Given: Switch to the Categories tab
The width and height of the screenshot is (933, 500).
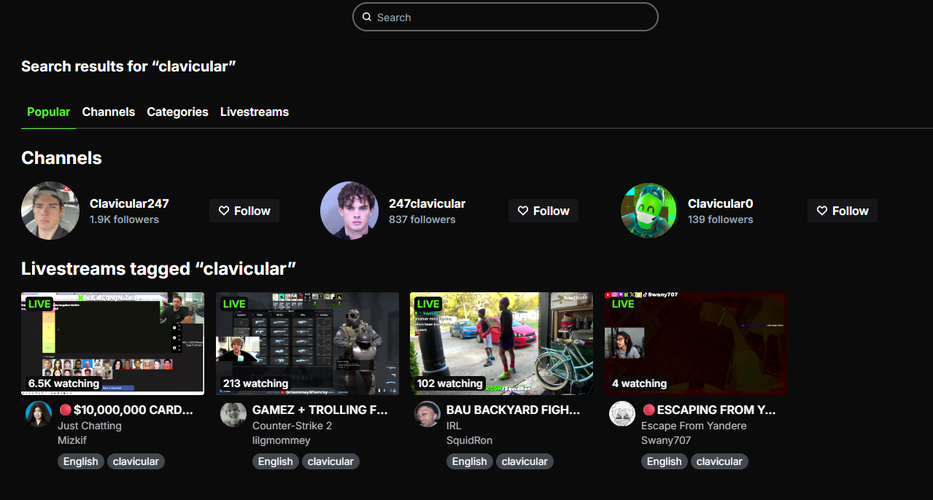Looking at the screenshot, I should [177, 112].
